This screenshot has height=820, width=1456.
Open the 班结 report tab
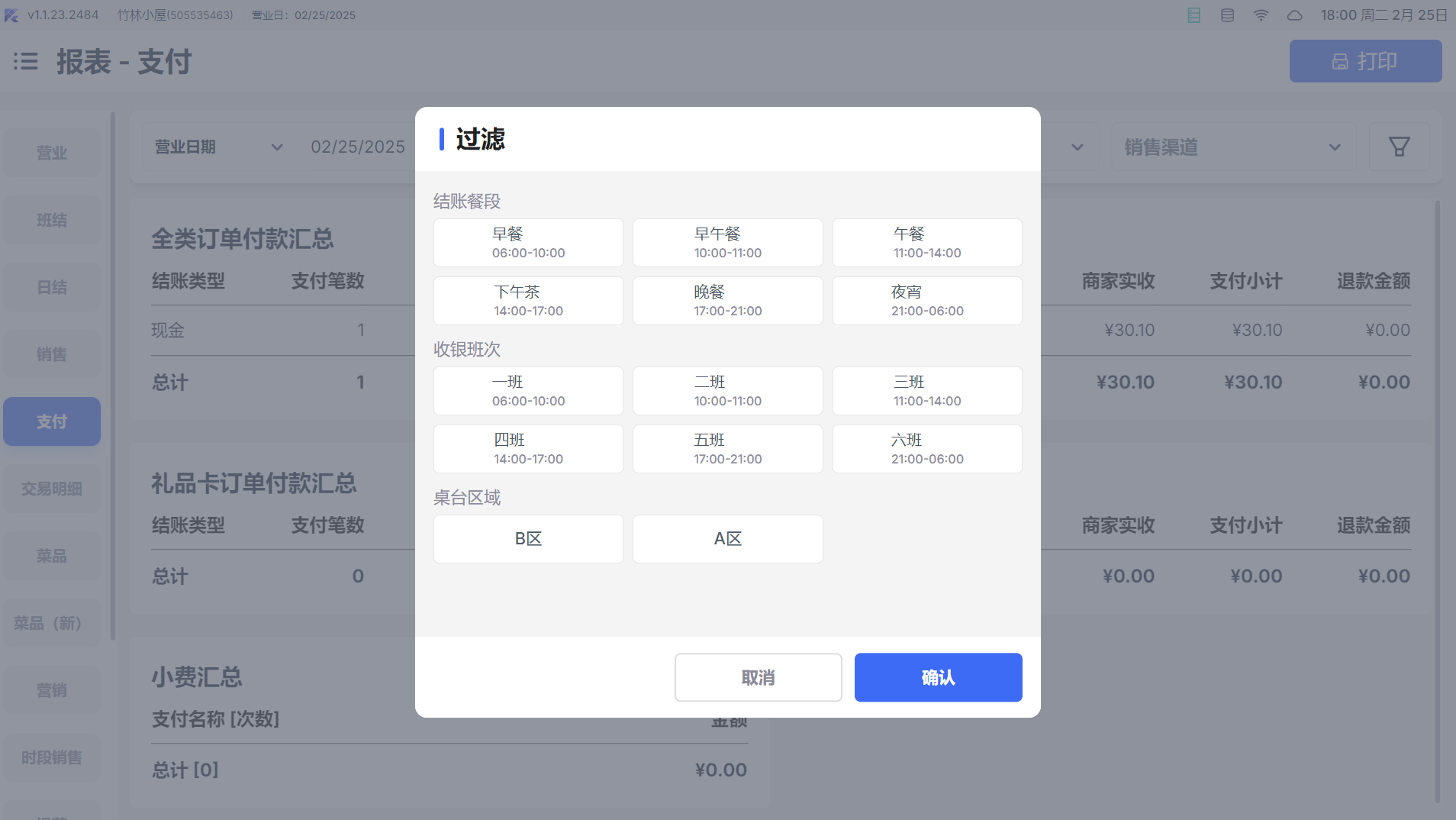pyautogui.click(x=52, y=220)
